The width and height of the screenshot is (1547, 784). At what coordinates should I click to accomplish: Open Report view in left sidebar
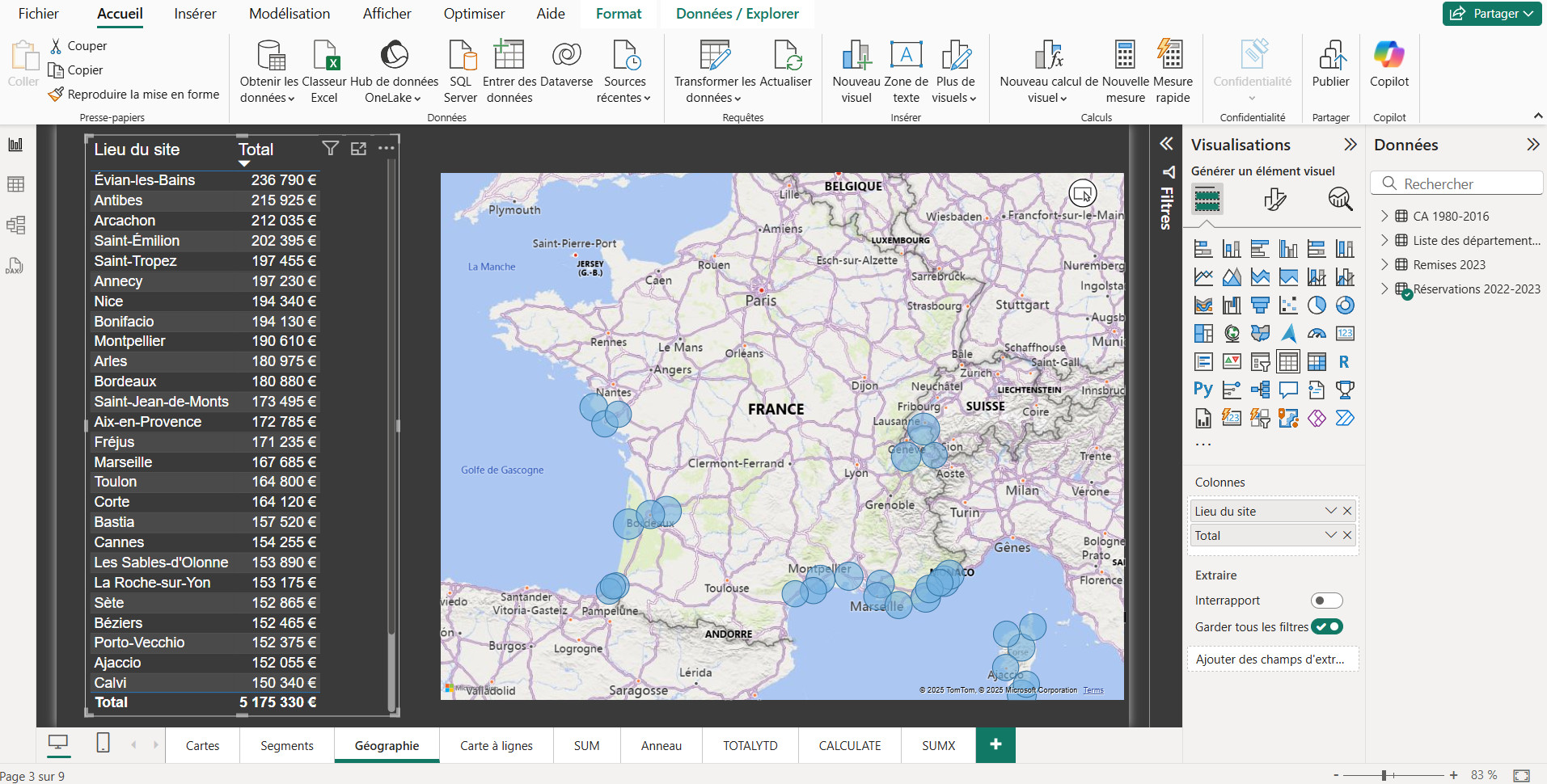[x=15, y=145]
